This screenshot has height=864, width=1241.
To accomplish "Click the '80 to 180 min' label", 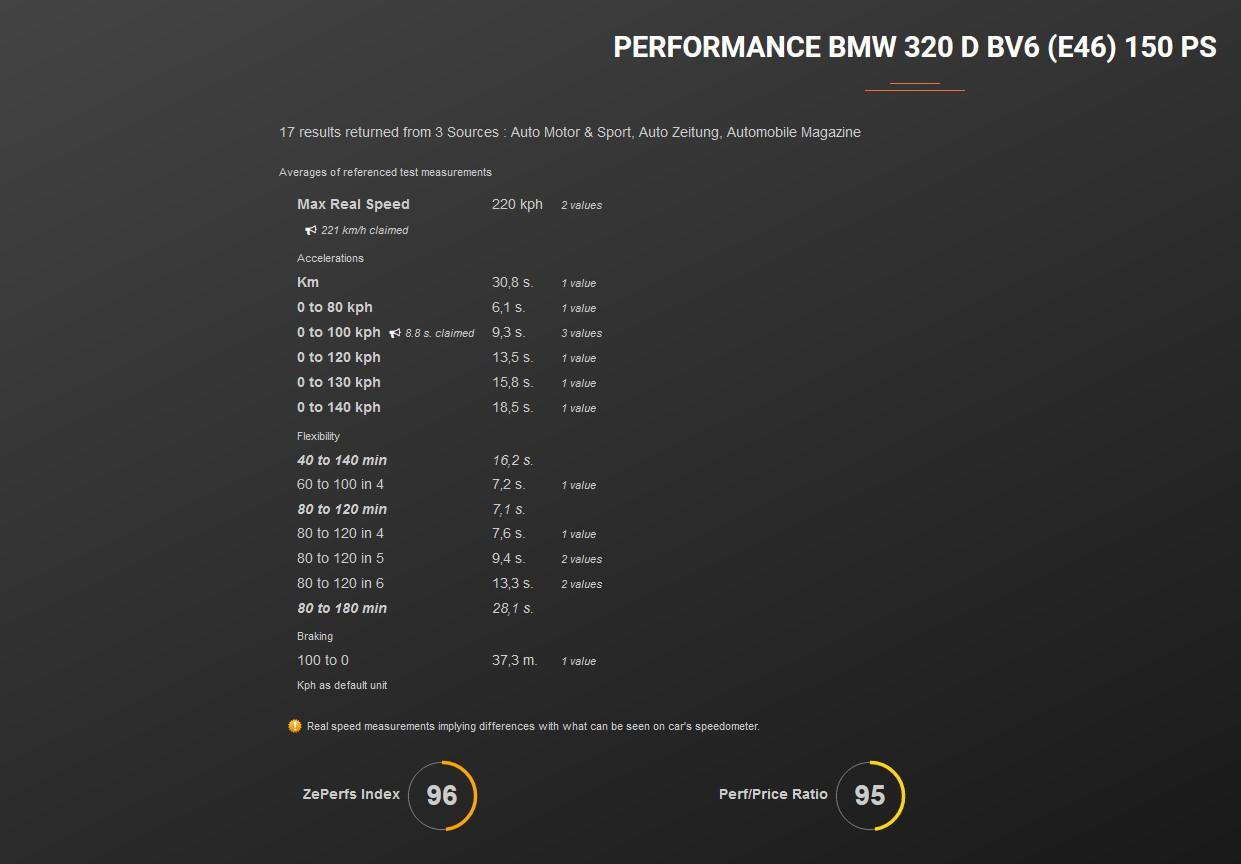I will click(342, 608).
